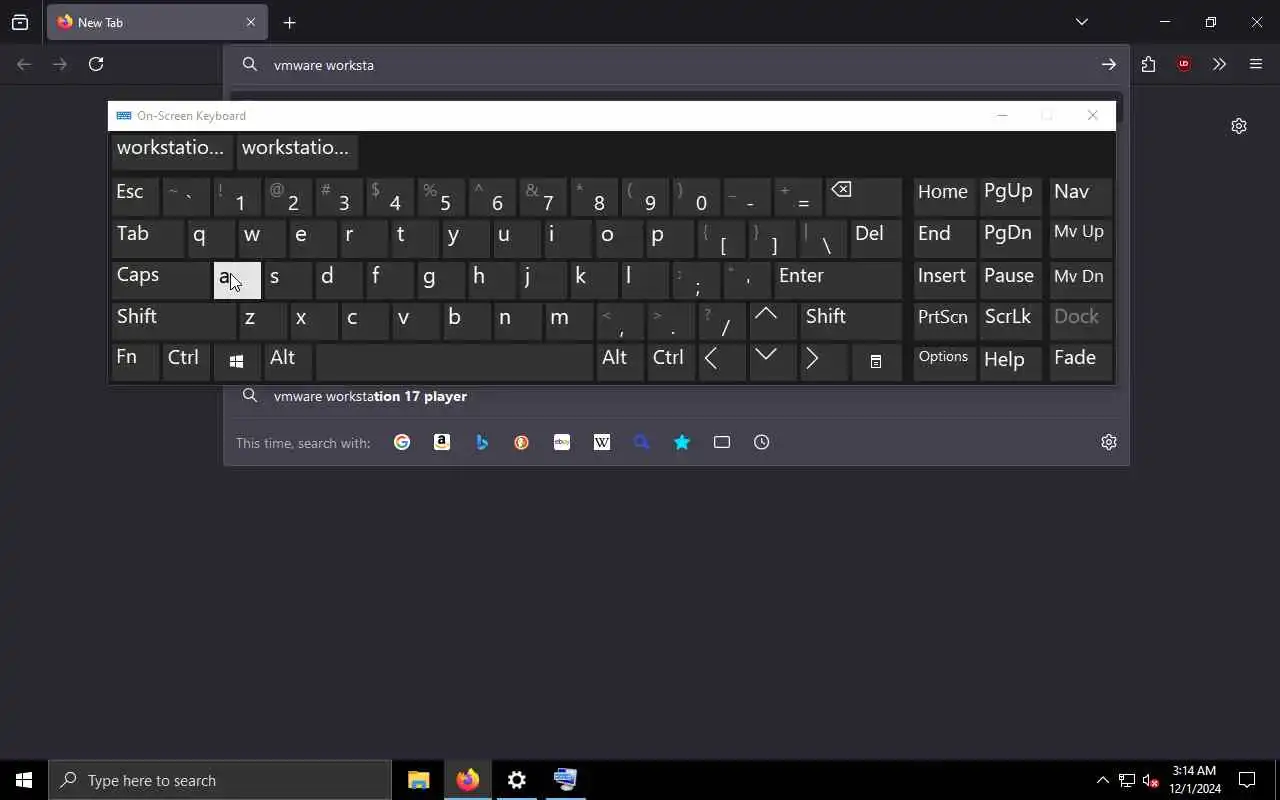Open Firefox View icon

(x=20, y=22)
